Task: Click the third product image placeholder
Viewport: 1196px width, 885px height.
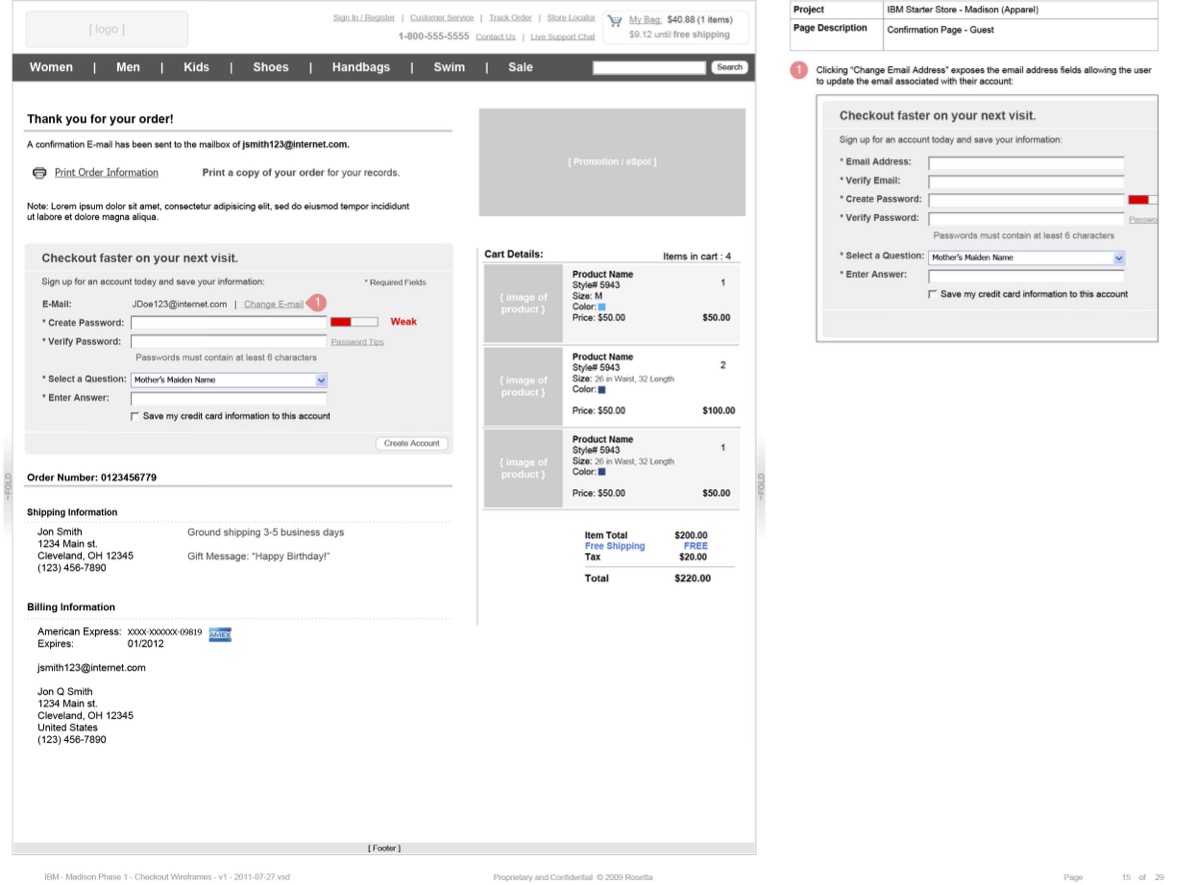Action: point(523,468)
